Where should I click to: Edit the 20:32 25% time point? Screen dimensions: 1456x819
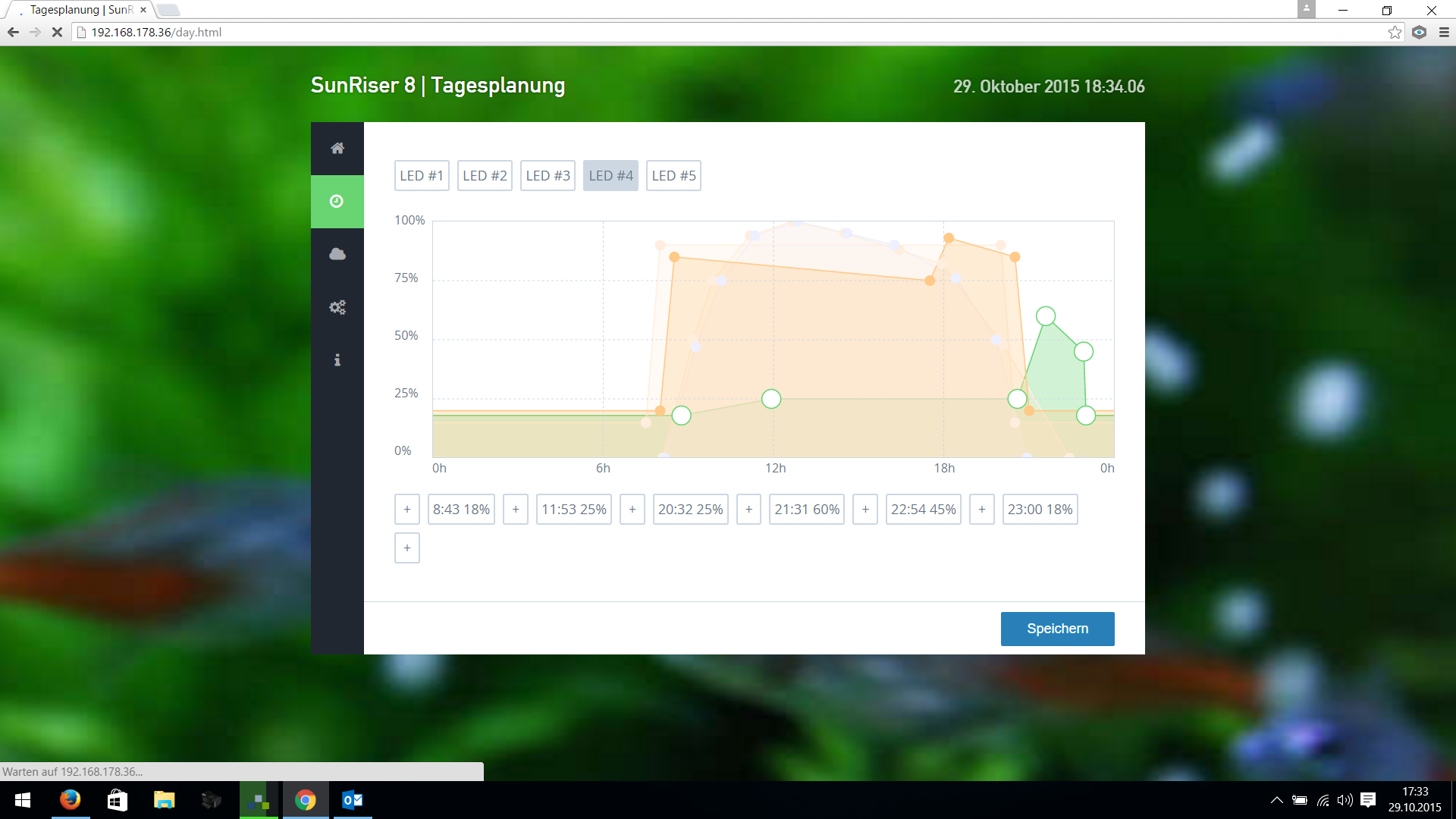point(691,510)
